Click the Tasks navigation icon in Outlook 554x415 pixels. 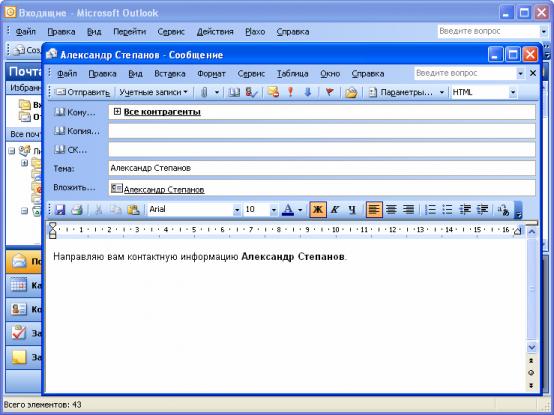(x=18, y=333)
